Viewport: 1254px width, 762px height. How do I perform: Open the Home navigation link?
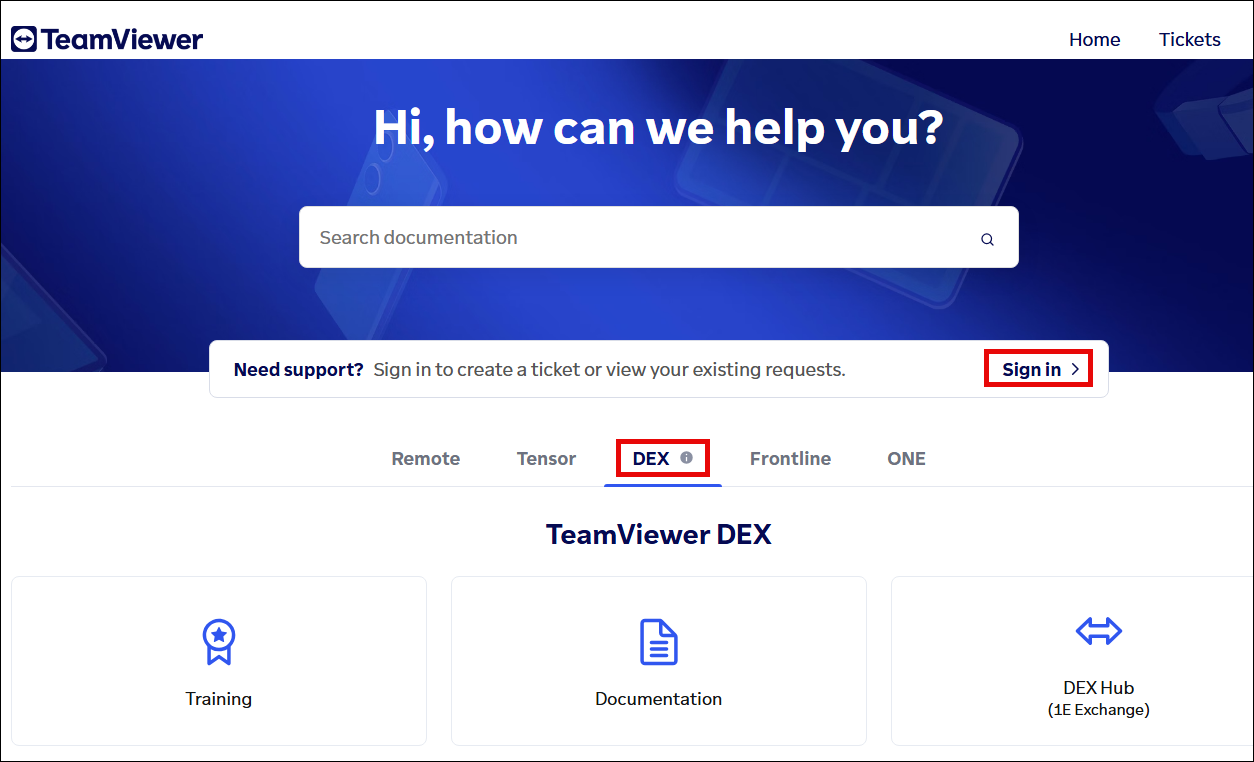coord(1095,40)
